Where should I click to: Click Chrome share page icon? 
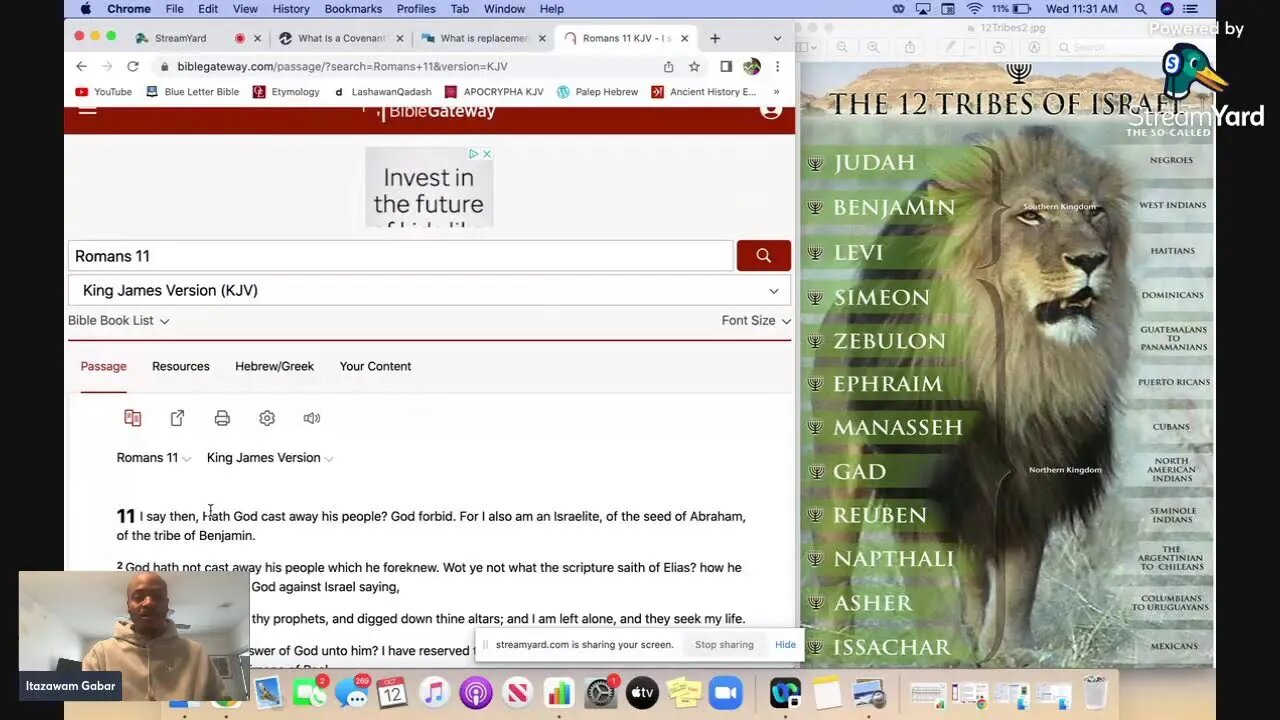coord(668,66)
